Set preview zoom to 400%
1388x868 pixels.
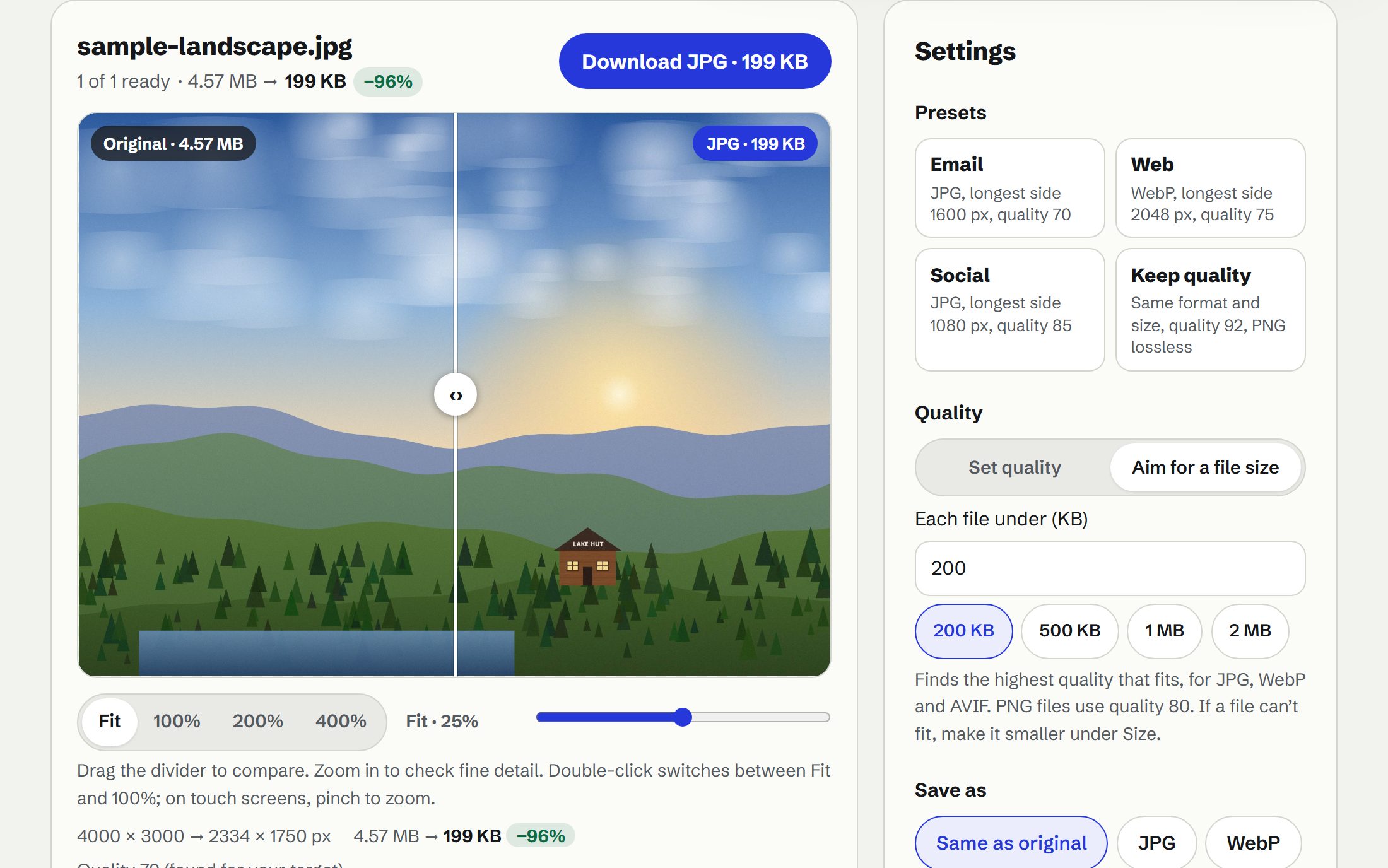341,721
